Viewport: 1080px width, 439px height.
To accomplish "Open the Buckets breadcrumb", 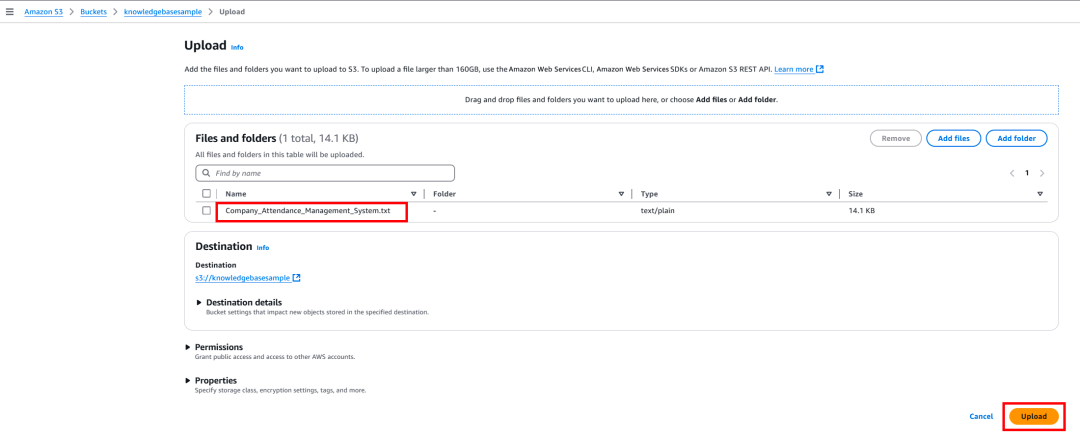I will tap(93, 12).
